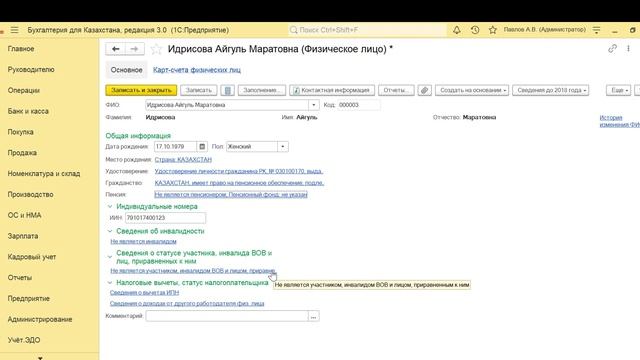Collapse Индивидуальные номера section
Screen dimensions: 640x360
[x=109, y=207]
